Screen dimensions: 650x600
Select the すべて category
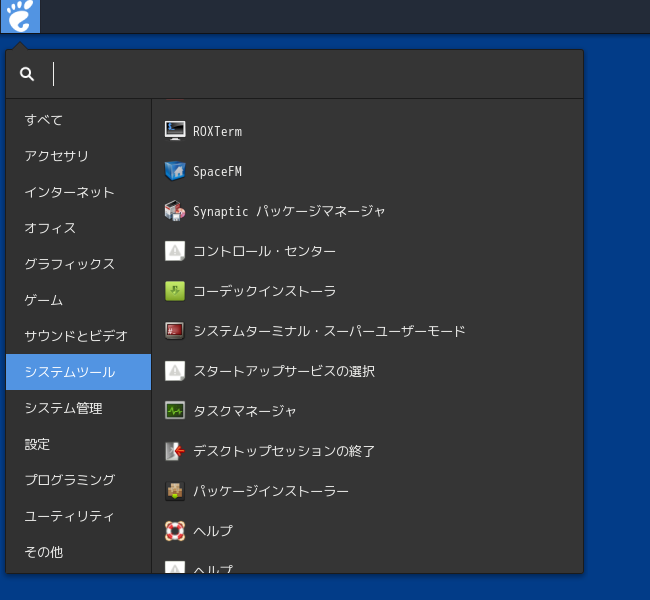[x=78, y=120]
